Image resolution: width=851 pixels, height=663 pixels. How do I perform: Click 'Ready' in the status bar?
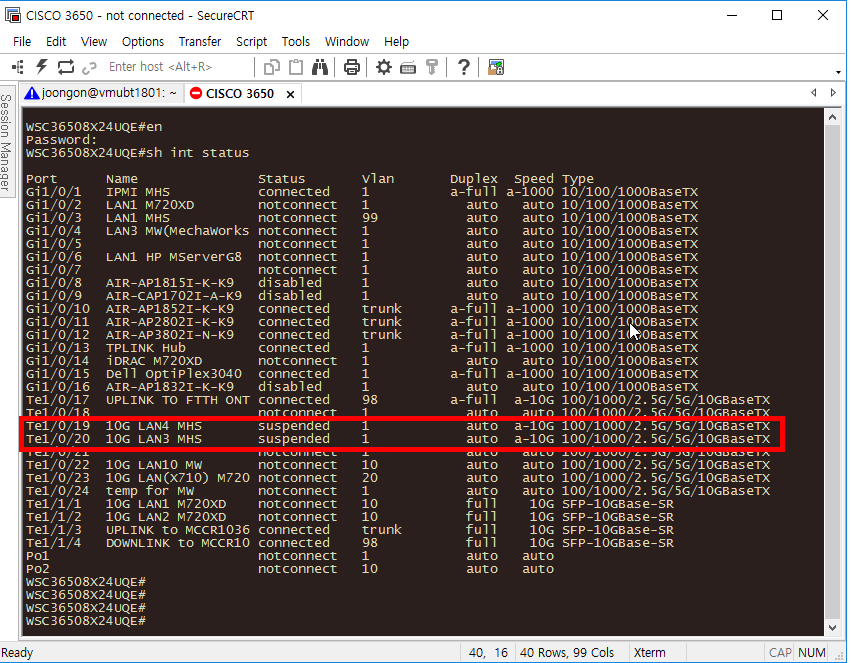(x=17, y=653)
